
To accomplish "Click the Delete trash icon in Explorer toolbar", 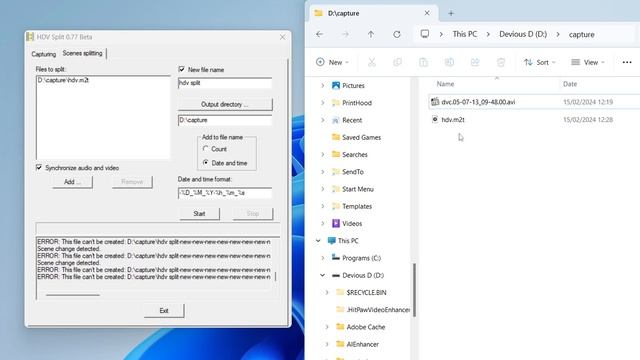I will (x=501, y=62).
